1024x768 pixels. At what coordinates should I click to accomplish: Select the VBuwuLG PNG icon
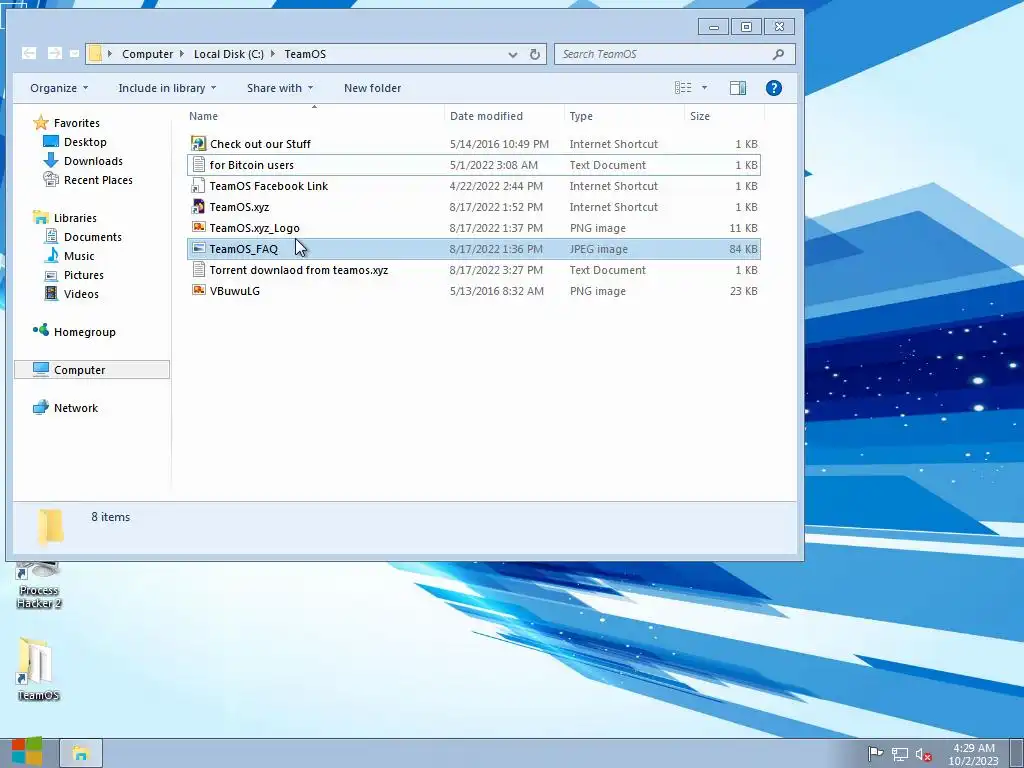[199, 290]
